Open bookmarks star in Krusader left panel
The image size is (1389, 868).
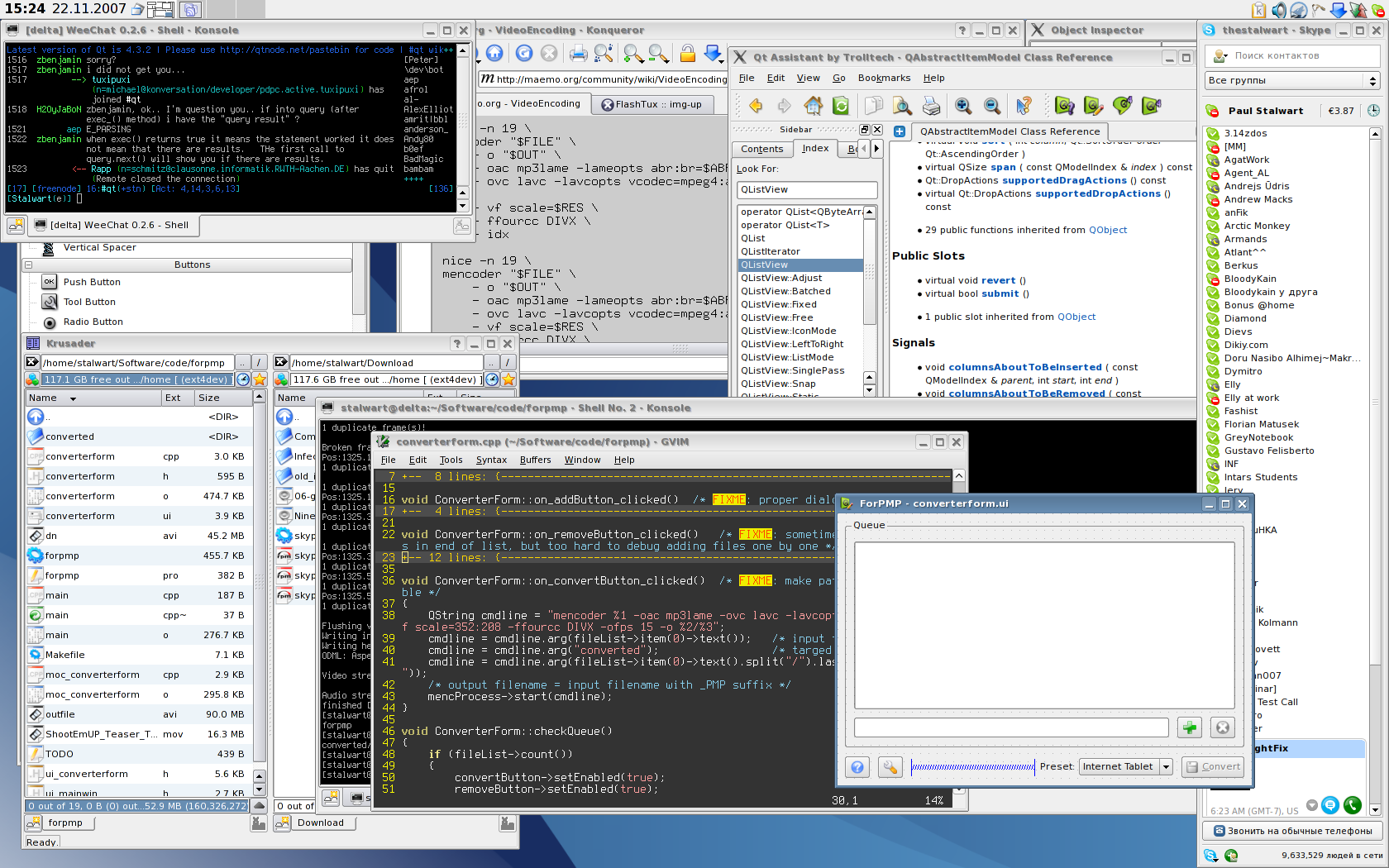tap(260, 379)
